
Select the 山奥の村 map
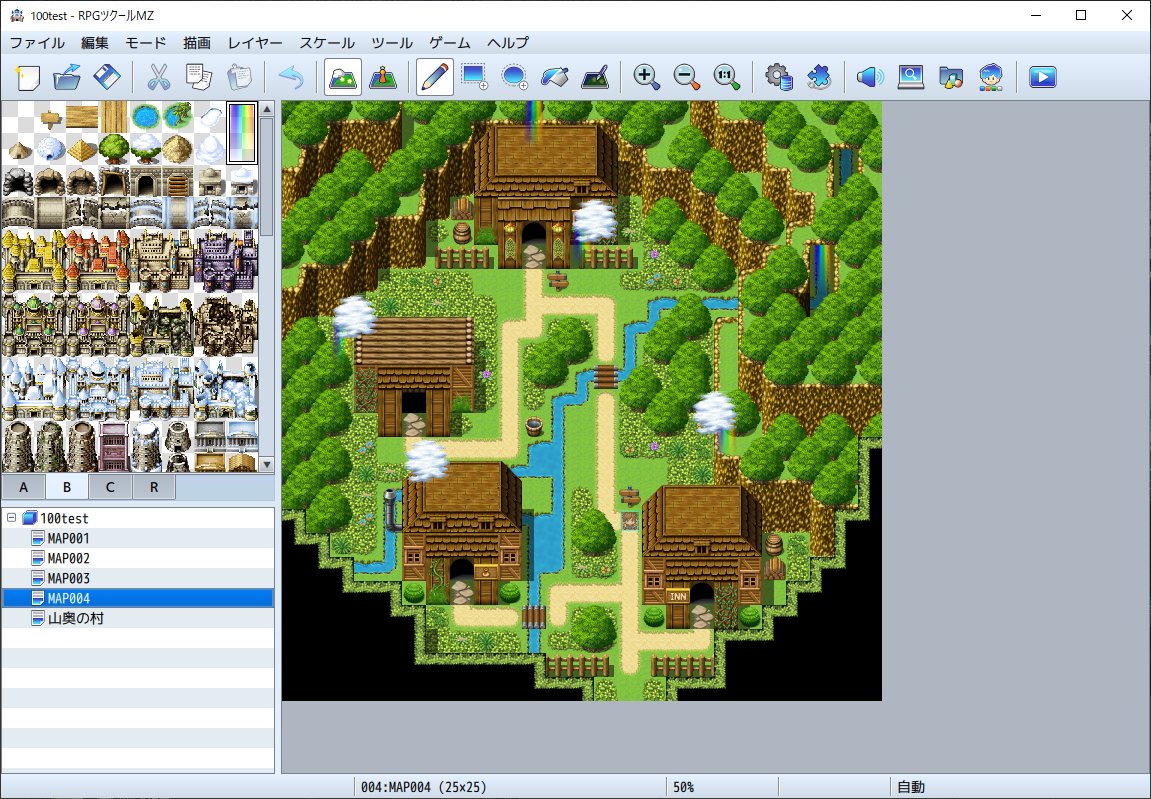[x=76, y=618]
